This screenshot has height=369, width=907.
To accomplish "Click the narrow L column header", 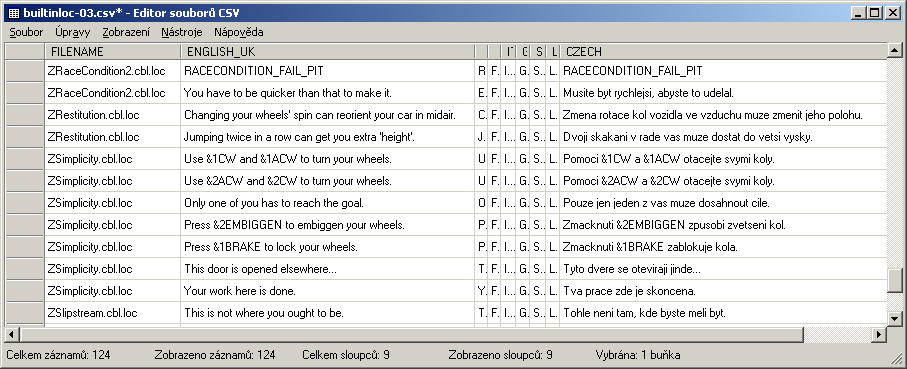I will [x=552, y=51].
